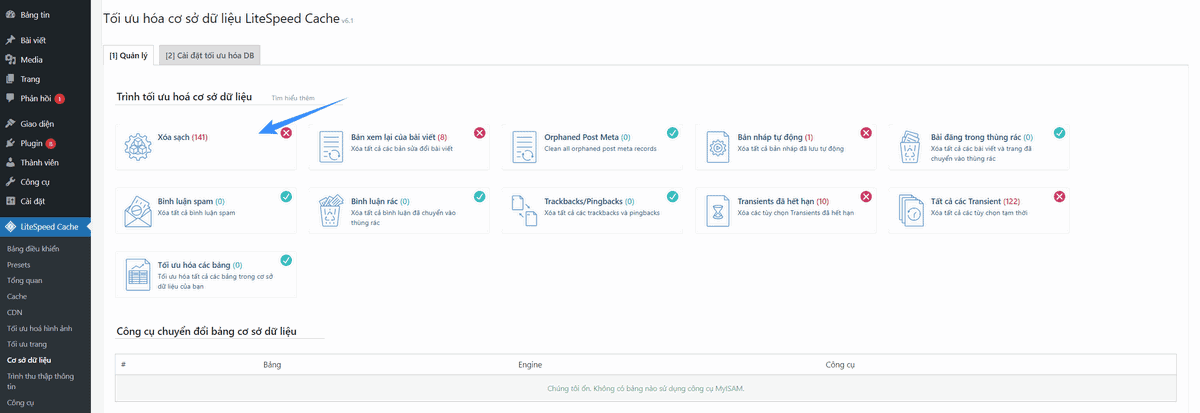This screenshot has height=413, width=1200.
Task: Click the Phản hồi red notification badge
Action: coord(60,98)
